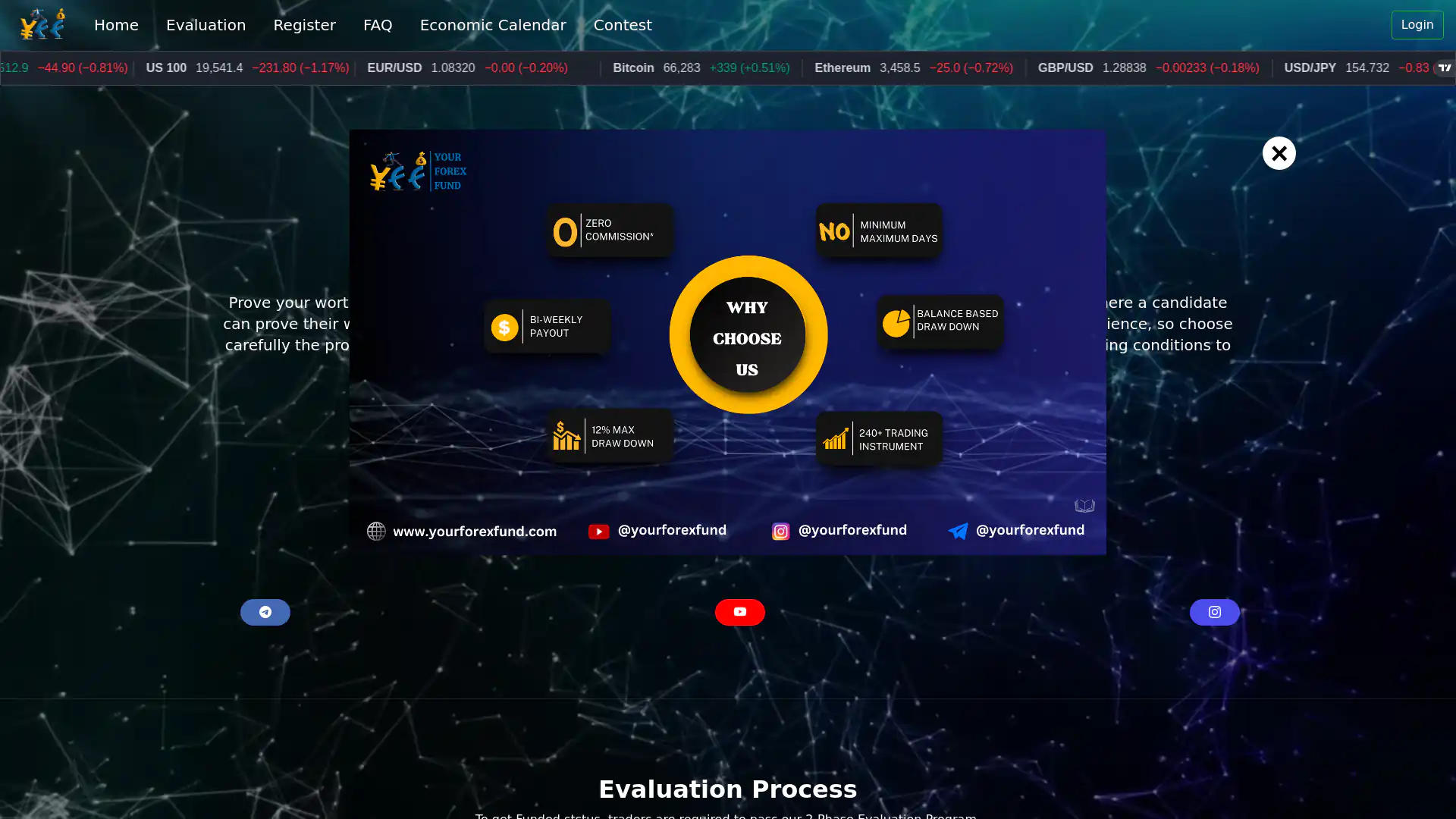
Task: Click the Ethereum ticker entry
Action: (x=842, y=68)
